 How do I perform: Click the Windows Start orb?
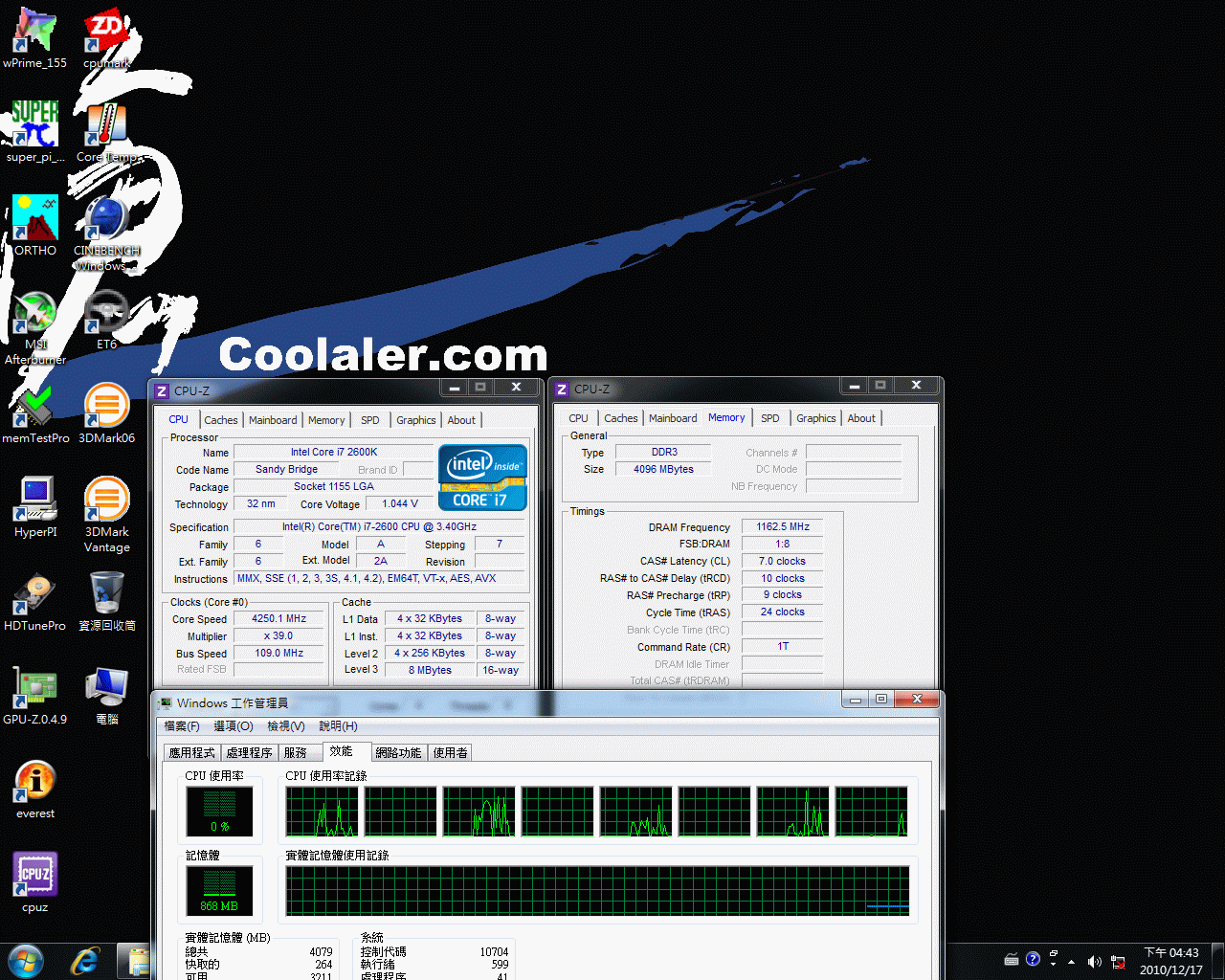26,961
